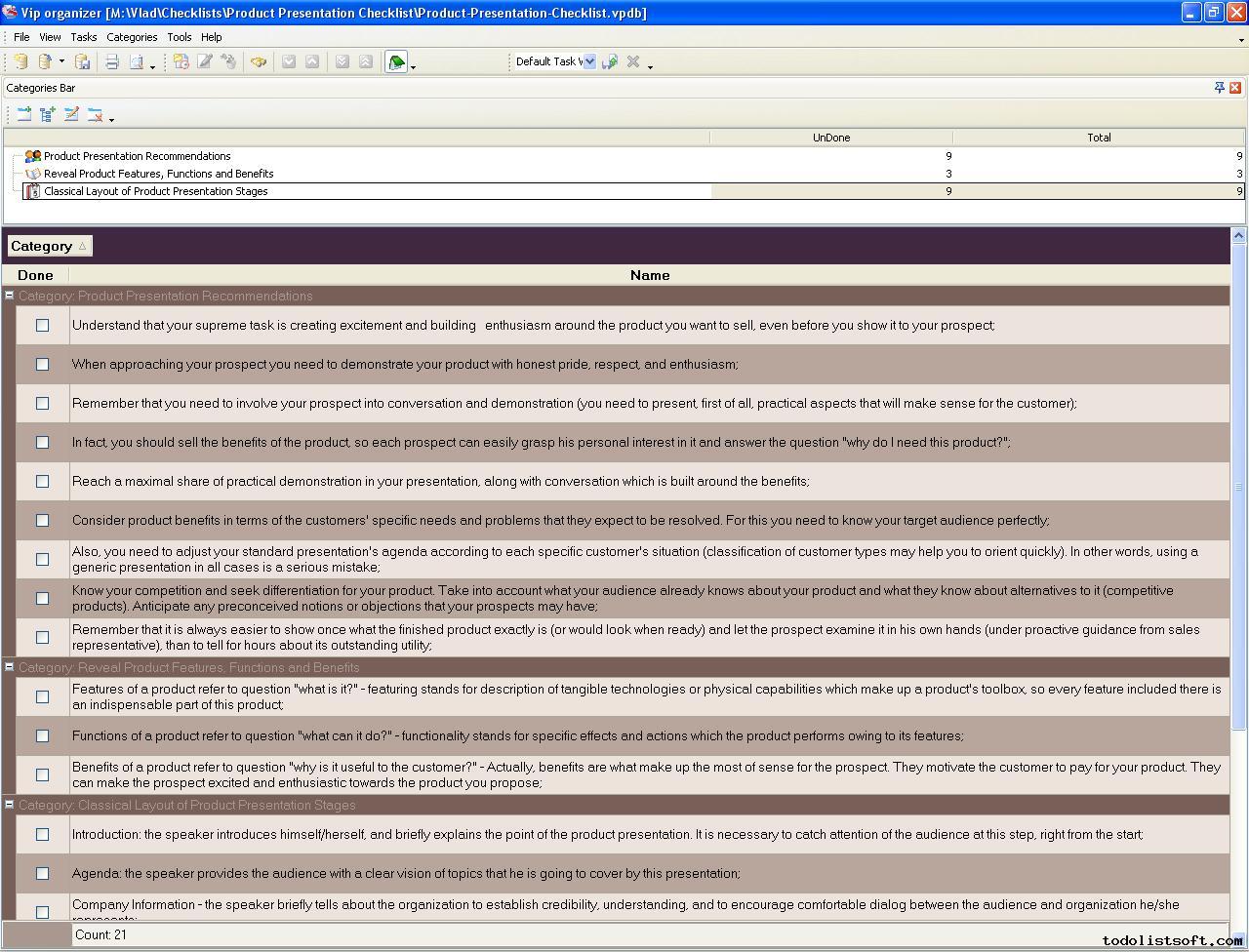Click the Add Category icon in Categories Bar

tap(24, 114)
